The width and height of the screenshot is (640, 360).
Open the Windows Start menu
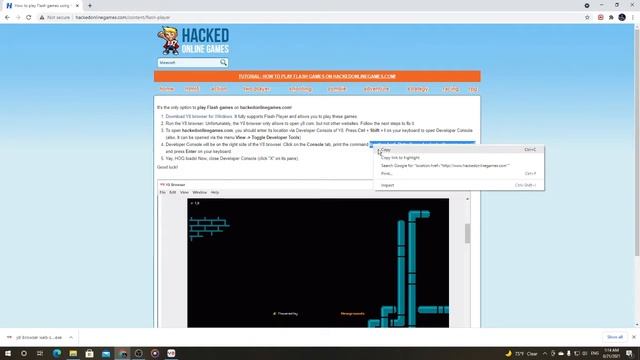click(7, 353)
